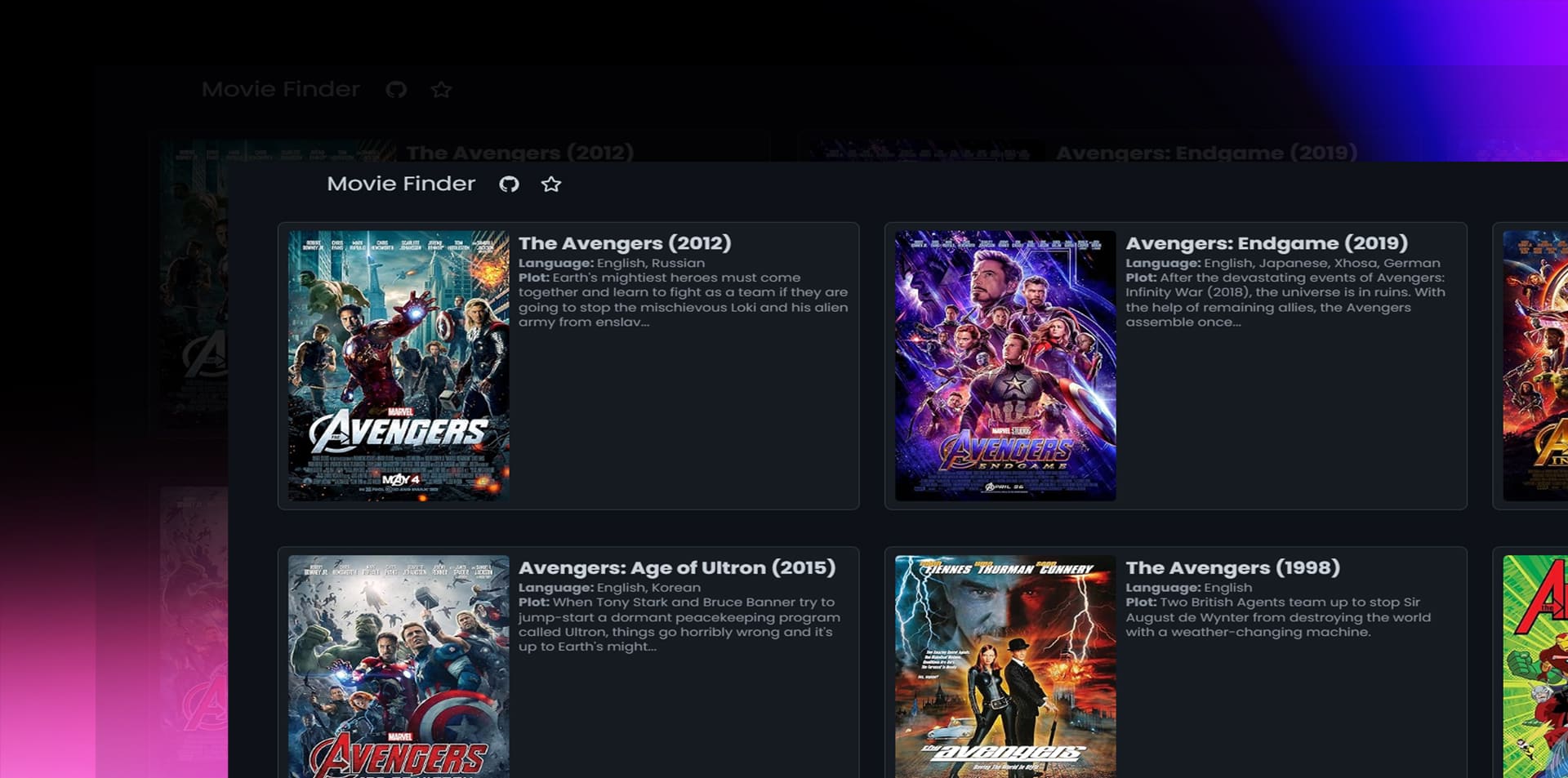This screenshot has height=778, width=1568.
Task: Click The Avengers (1998) title
Action: 1232,568
